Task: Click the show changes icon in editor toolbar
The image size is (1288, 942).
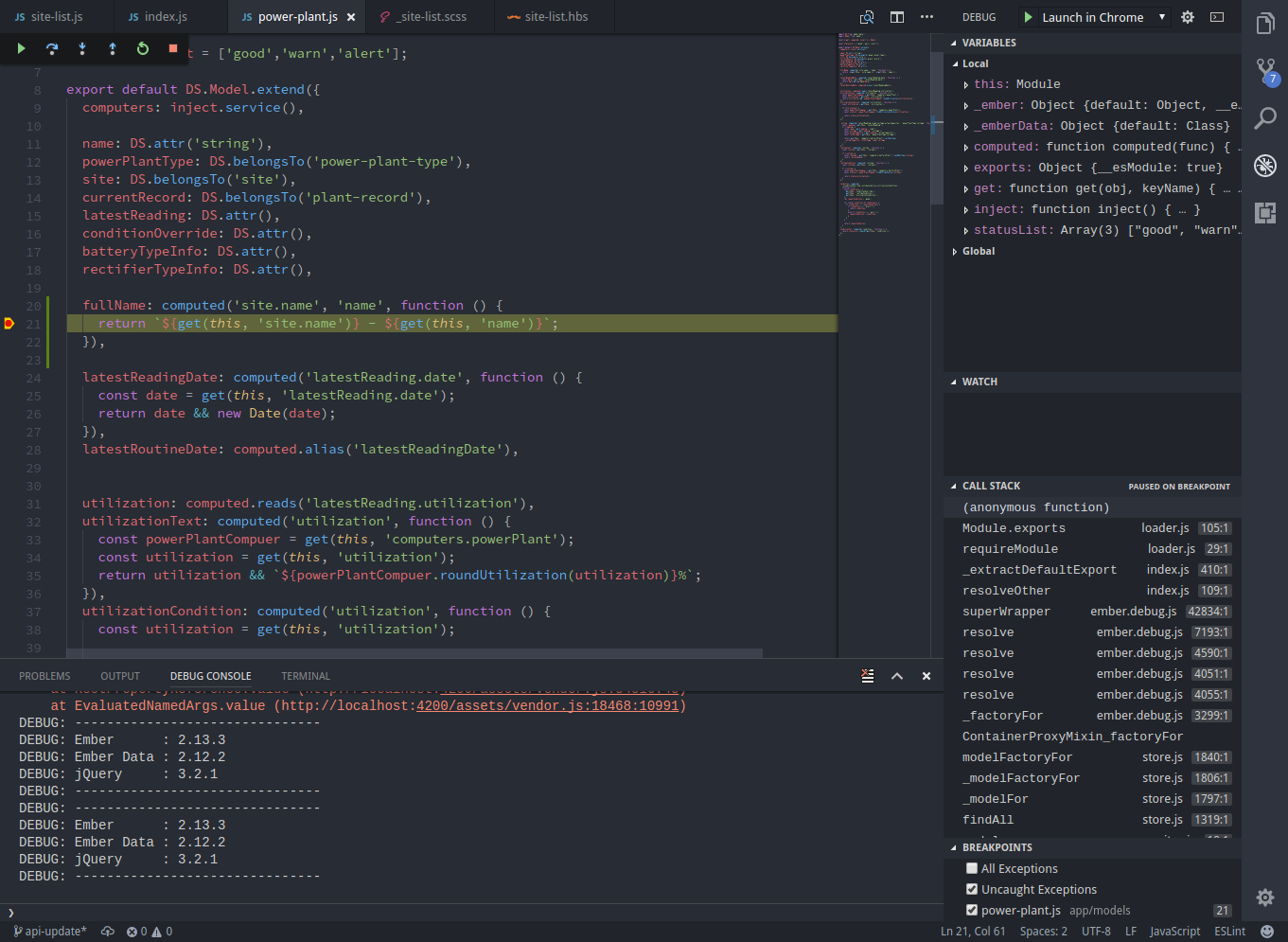Action: 867,17
